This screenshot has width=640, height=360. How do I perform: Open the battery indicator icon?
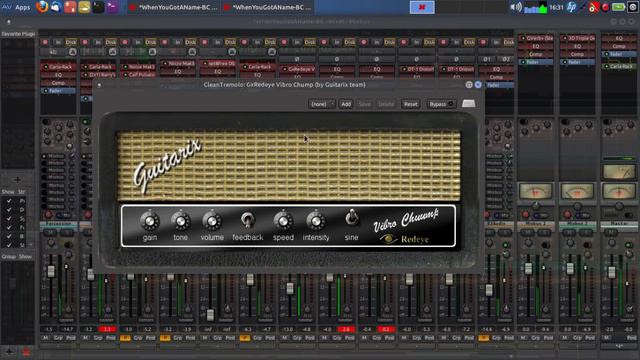pyautogui.click(x=618, y=7)
